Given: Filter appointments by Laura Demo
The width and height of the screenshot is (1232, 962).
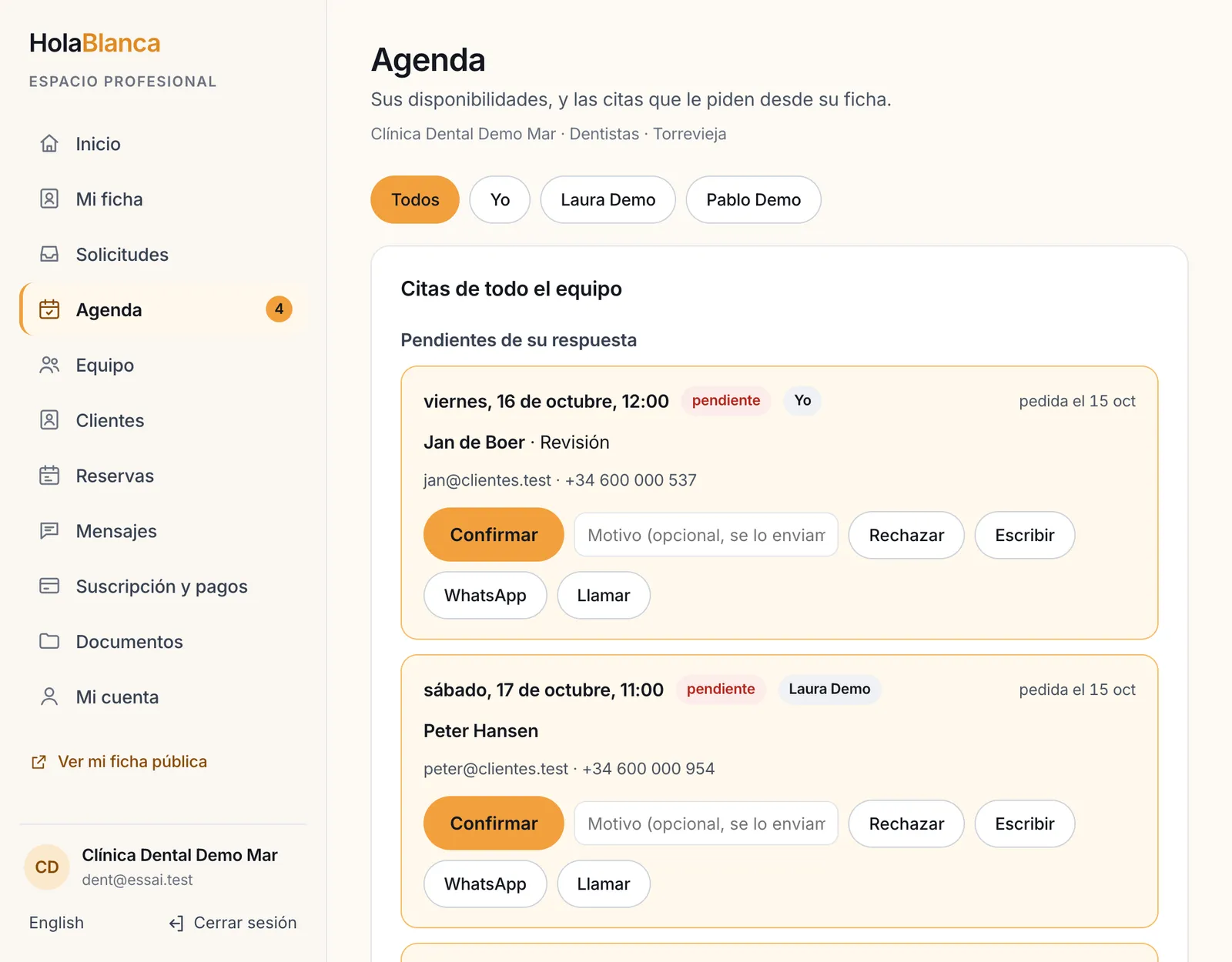Looking at the screenshot, I should (608, 200).
